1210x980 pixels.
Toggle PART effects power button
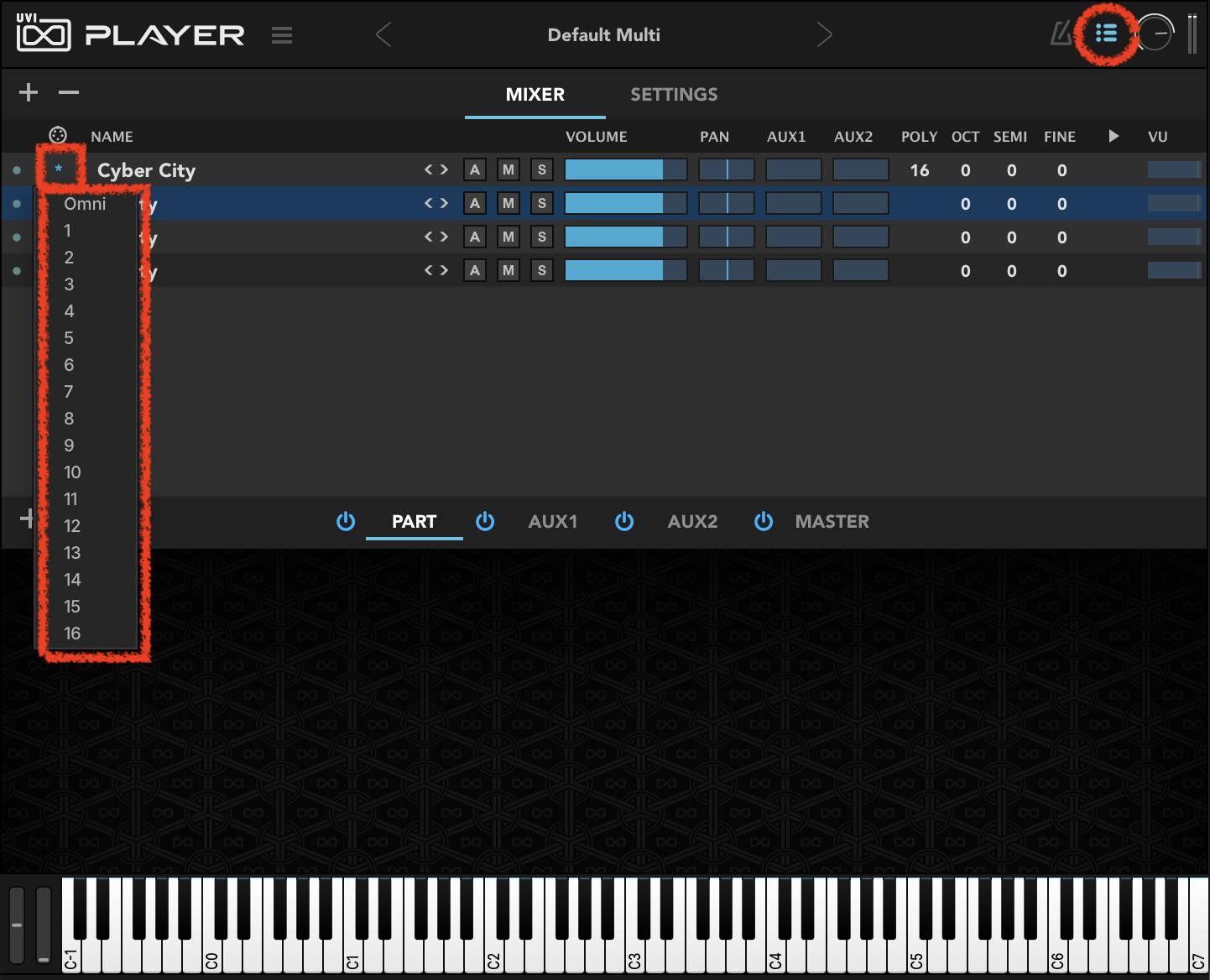[346, 521]
